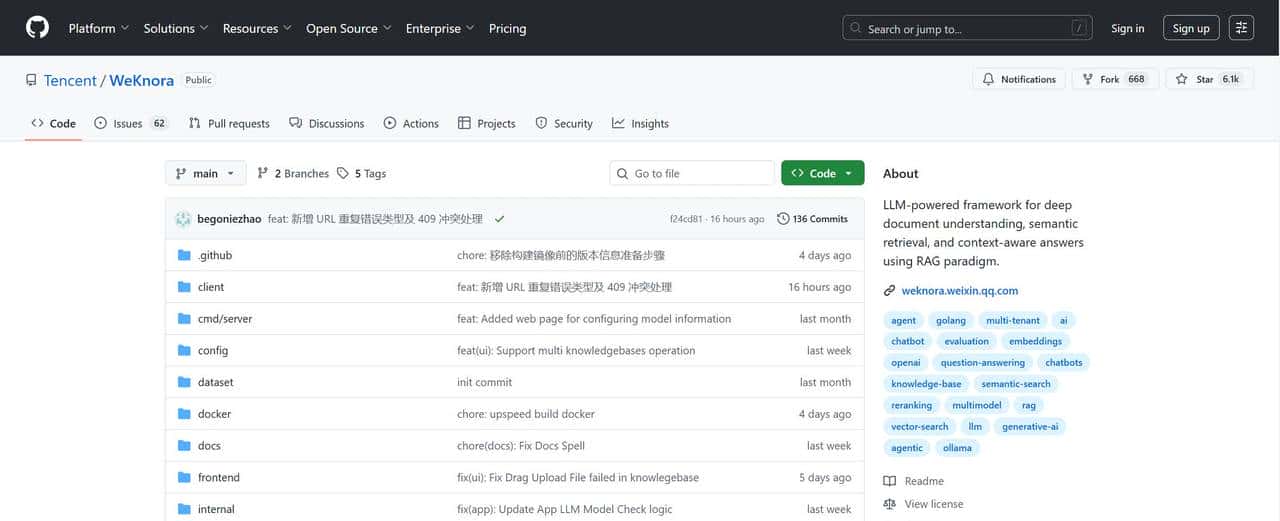The height and width of the screenshot is (521, 1280).
Task: Click the green check status icon on latest commit
Action: [x=499, y=219]
